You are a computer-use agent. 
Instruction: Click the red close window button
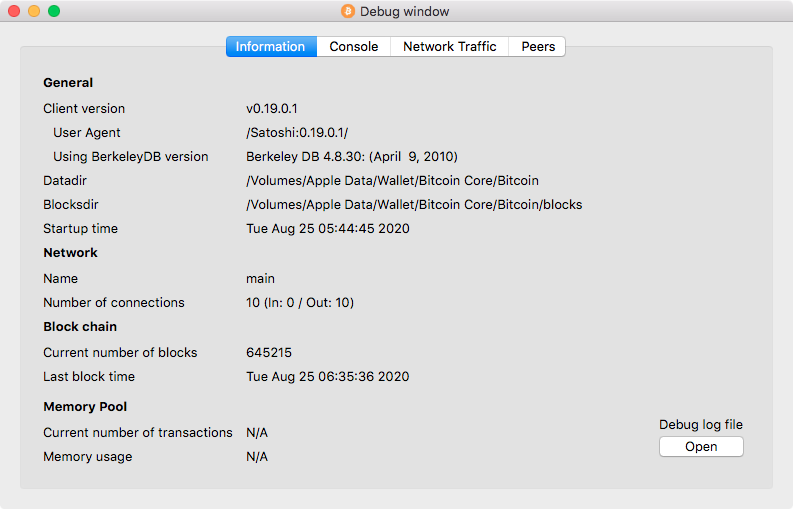click(14, 11)
